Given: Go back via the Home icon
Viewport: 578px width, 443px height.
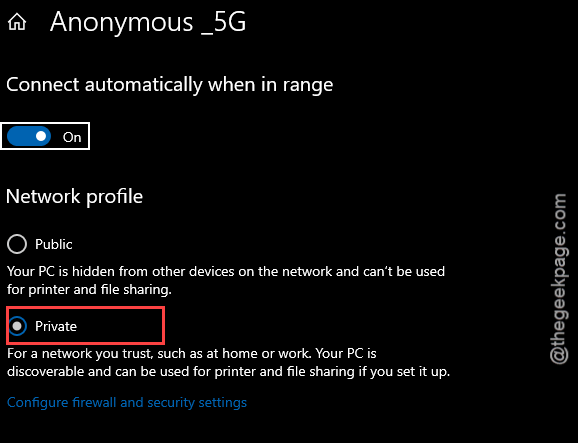Looking at the screenshot, I should click(x=17, y=21).
